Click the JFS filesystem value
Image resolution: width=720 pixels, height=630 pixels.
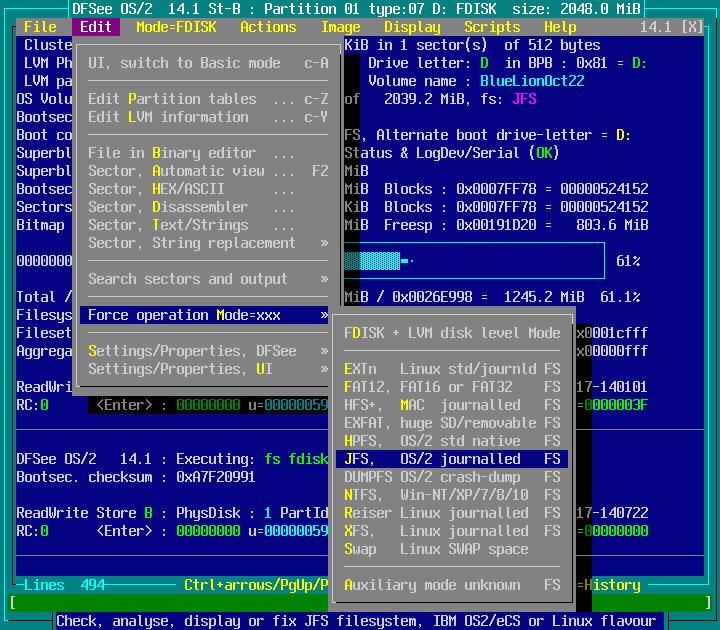coord(524,99)
